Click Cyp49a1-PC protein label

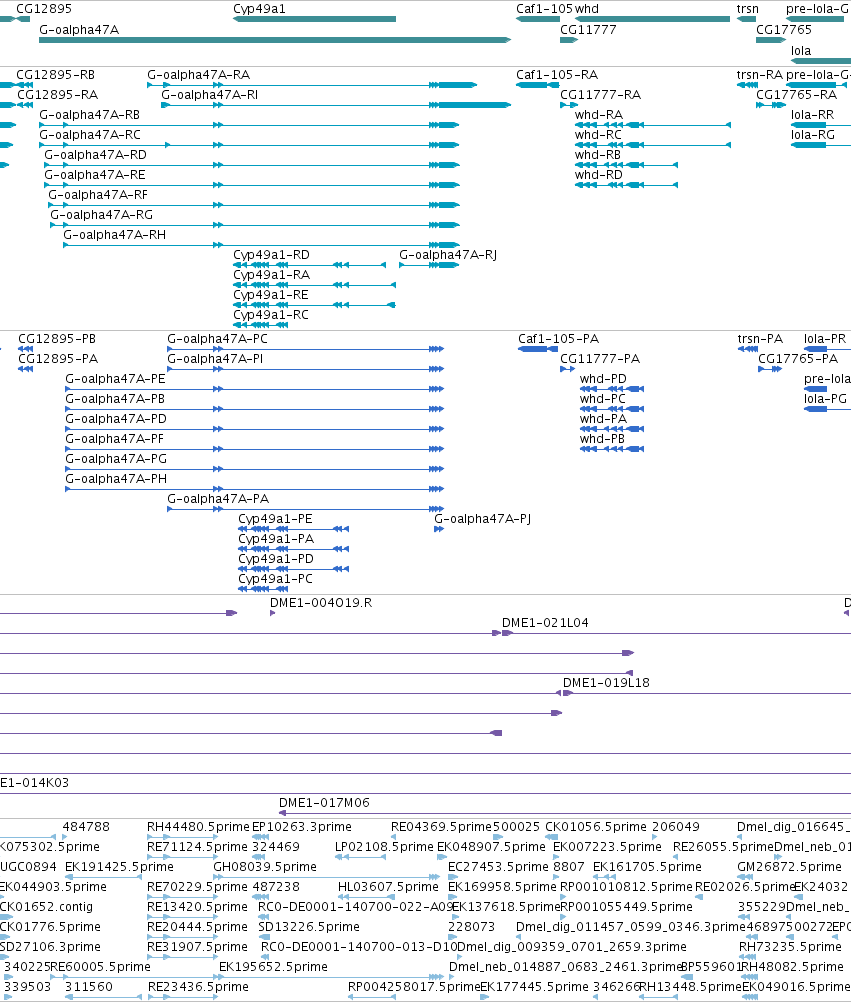275,578
